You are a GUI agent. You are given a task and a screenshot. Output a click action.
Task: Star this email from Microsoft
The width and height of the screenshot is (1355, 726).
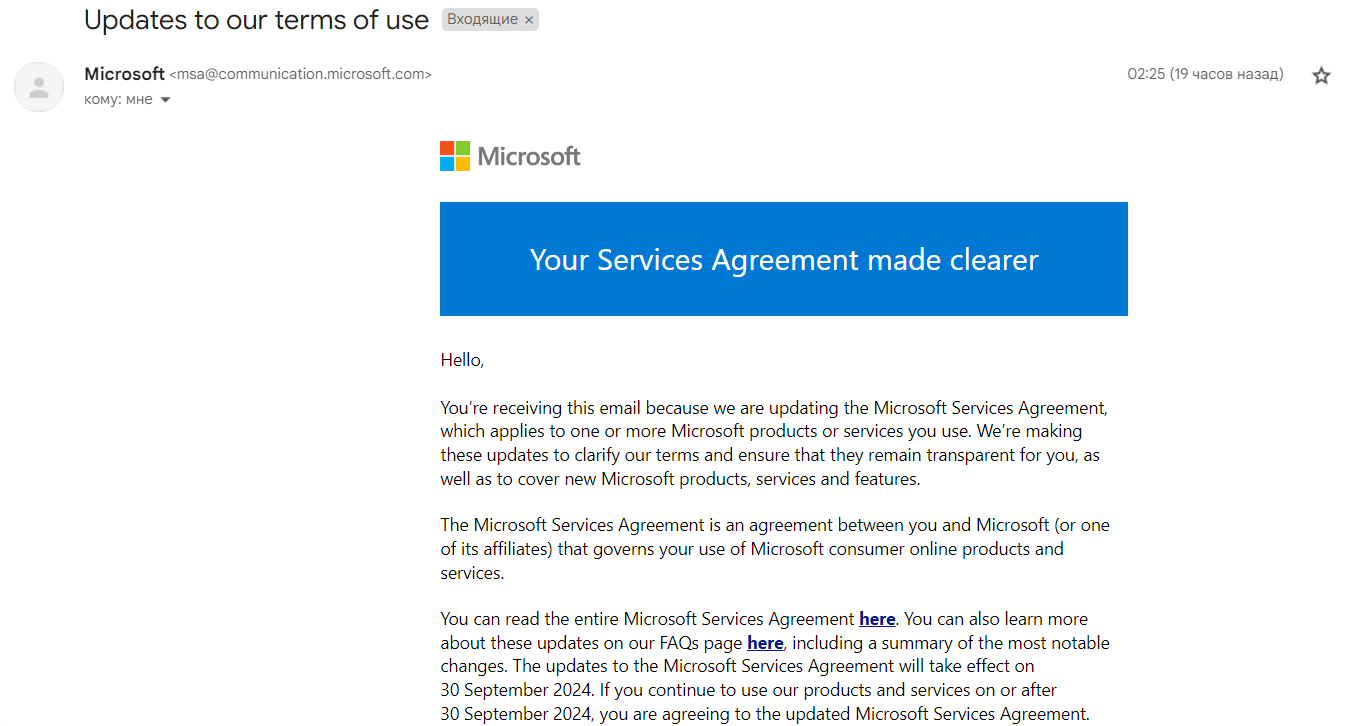[1321, 76]
